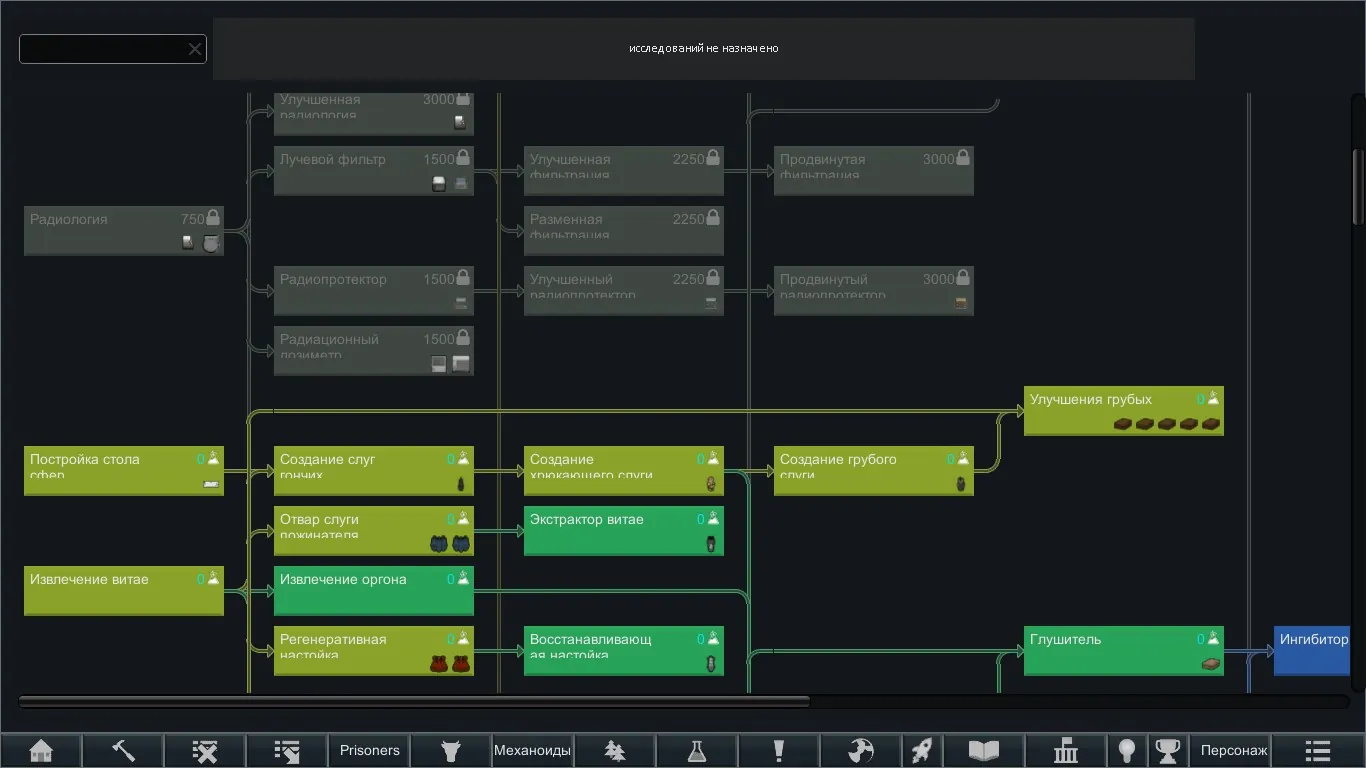Open the main menu list icon
1366x768 pixels.
1318,750
